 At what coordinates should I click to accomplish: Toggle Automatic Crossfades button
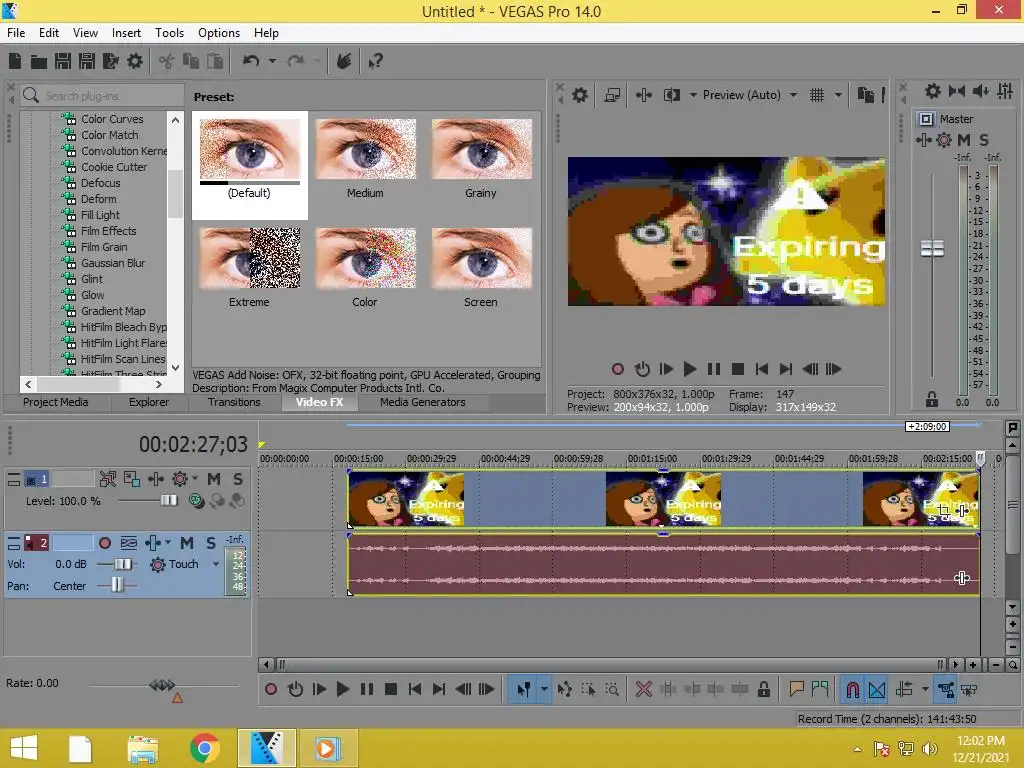coord(877,690)
